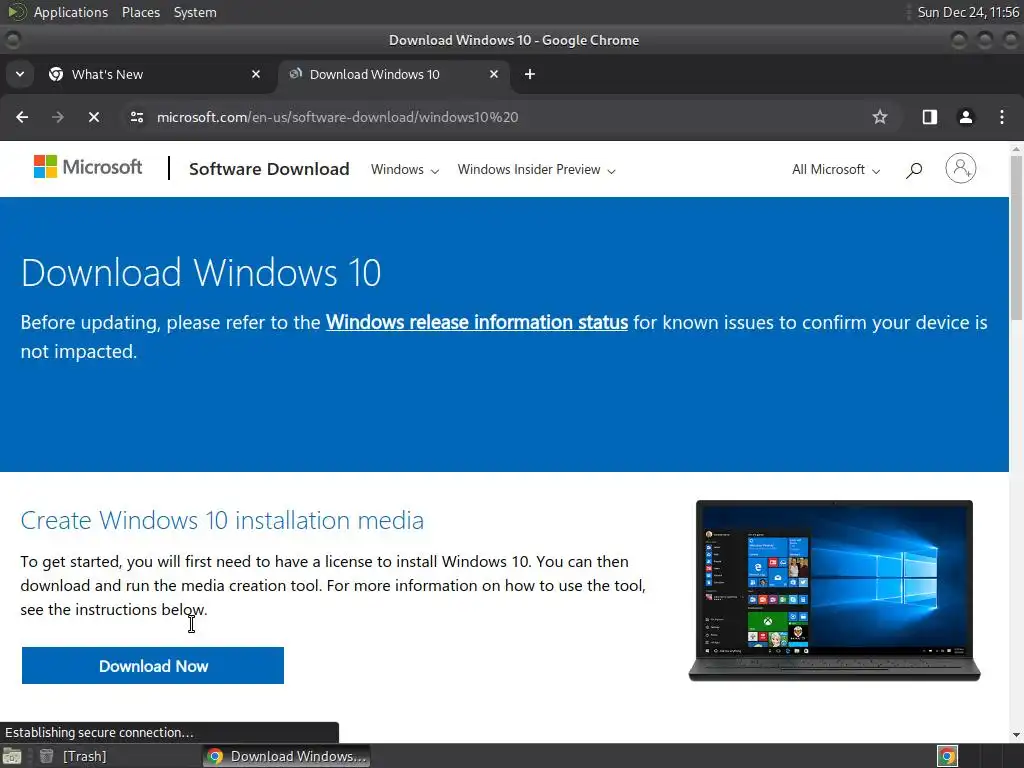Open Chrome profile icon in toolbar
This screenshot has width=1024, height=768.
pyautogui.click(x=966, y=117)
